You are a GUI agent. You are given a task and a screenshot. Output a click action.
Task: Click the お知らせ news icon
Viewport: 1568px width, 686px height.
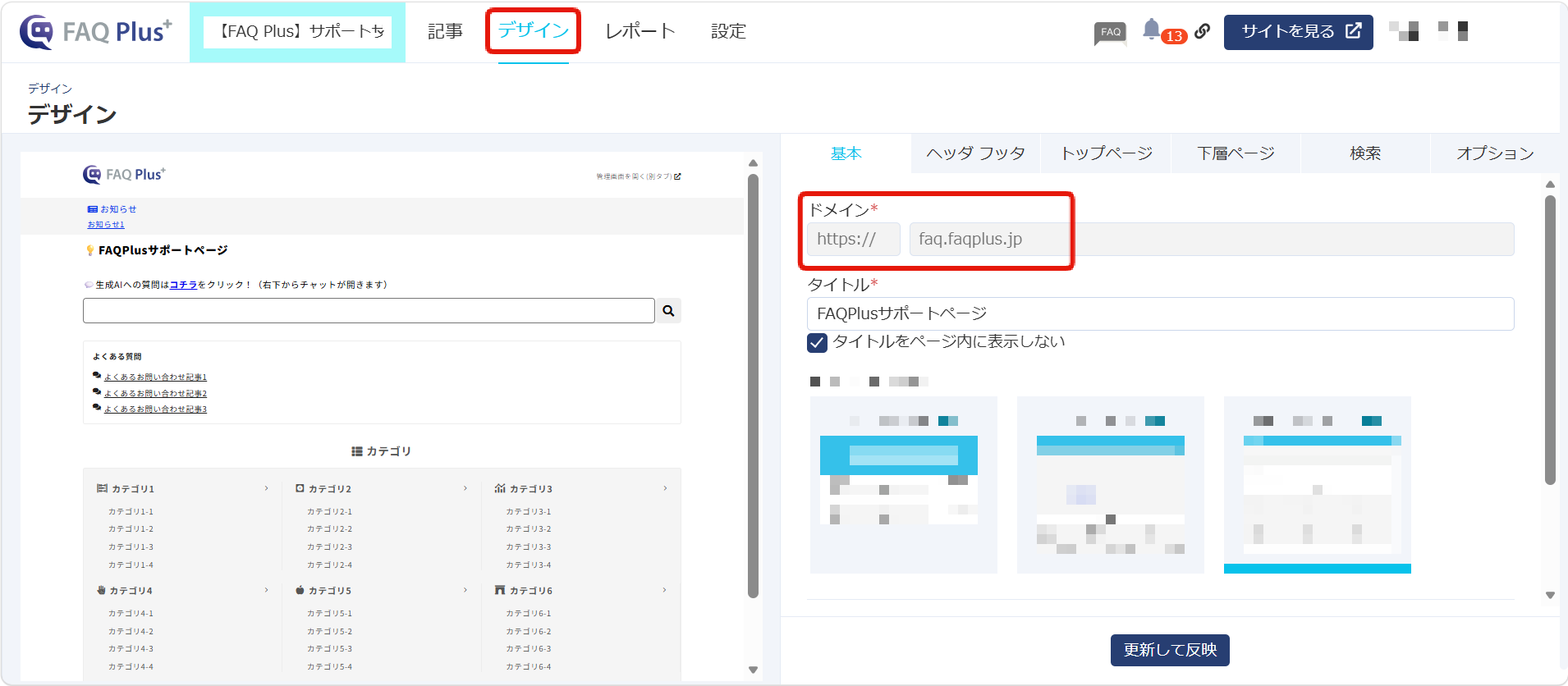[x=93, y=209]
